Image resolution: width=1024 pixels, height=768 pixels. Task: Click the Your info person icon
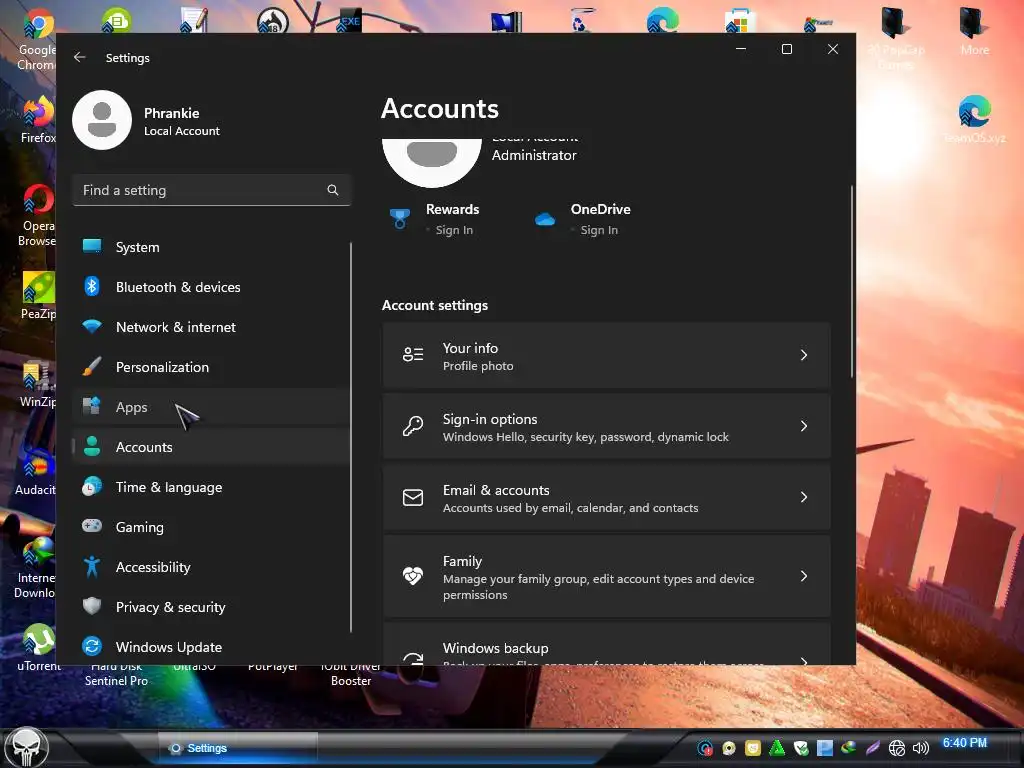[413, 355]
